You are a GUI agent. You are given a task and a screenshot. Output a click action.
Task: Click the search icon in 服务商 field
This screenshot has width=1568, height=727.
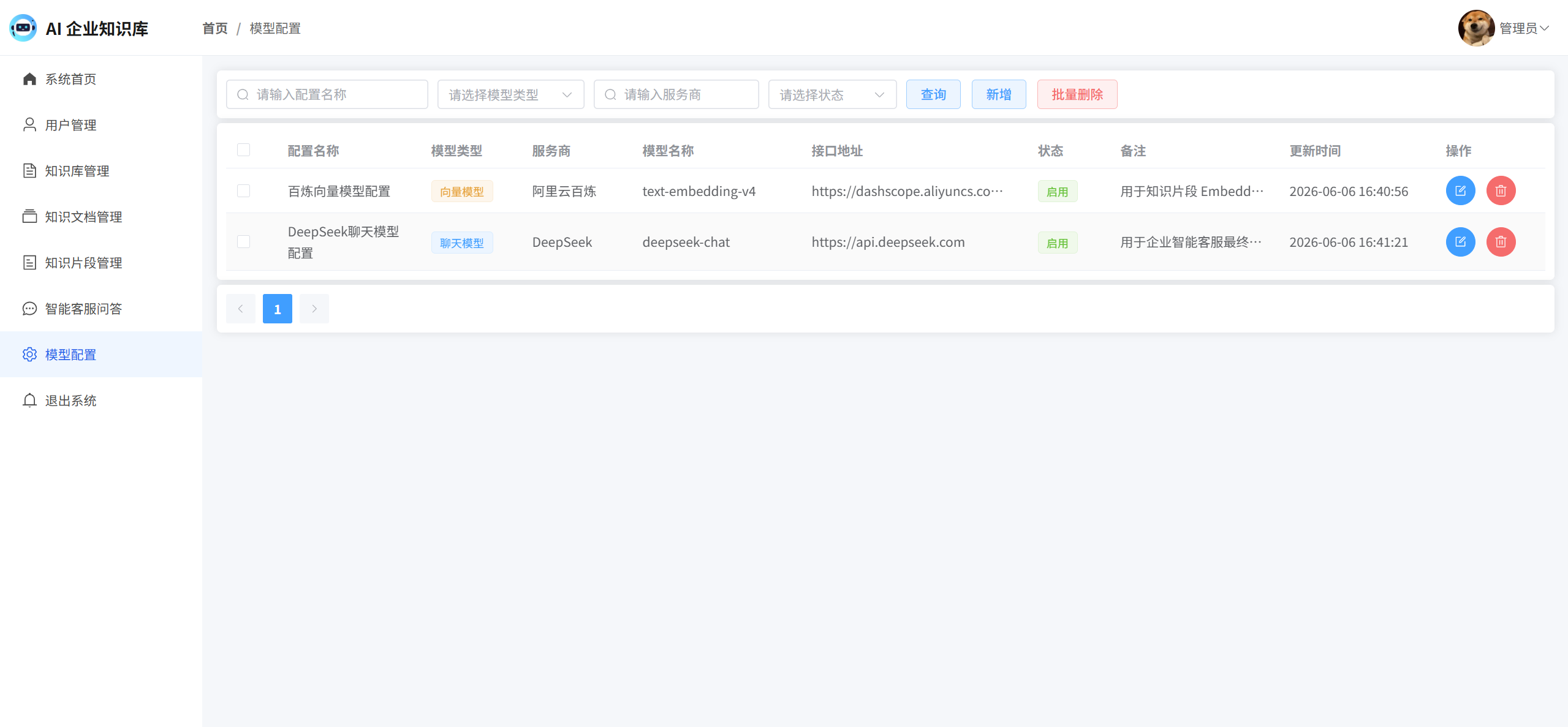point(610,94)
